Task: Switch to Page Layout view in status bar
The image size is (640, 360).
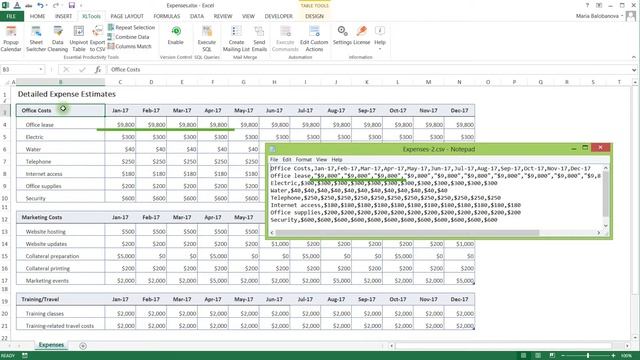Action: (x=538, y=356)
